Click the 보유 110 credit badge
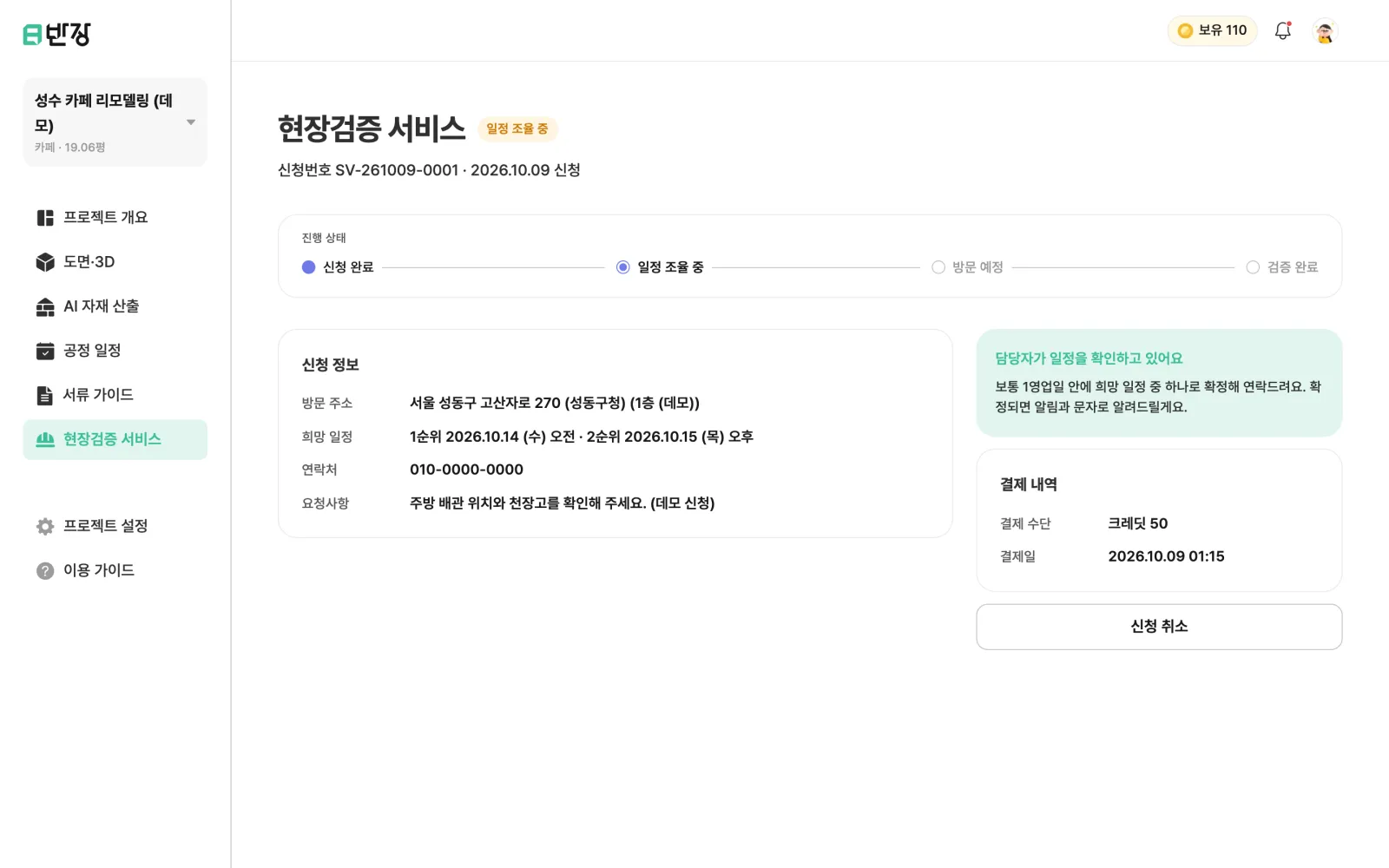This screenshot has height=868, width=1389. click(x=1212, y=31)
